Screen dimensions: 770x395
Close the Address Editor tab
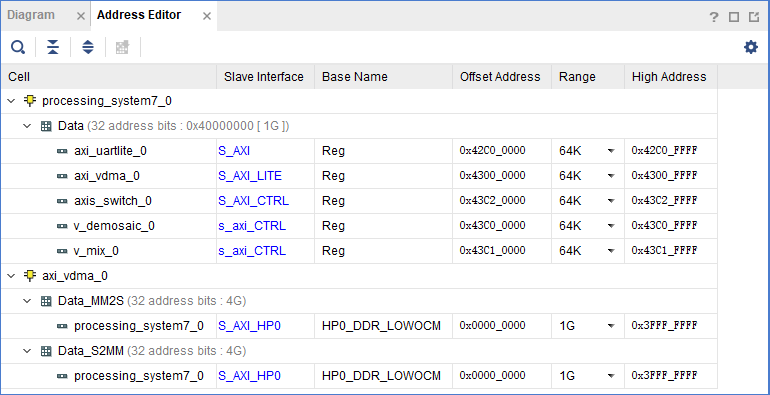pos(207,16)
